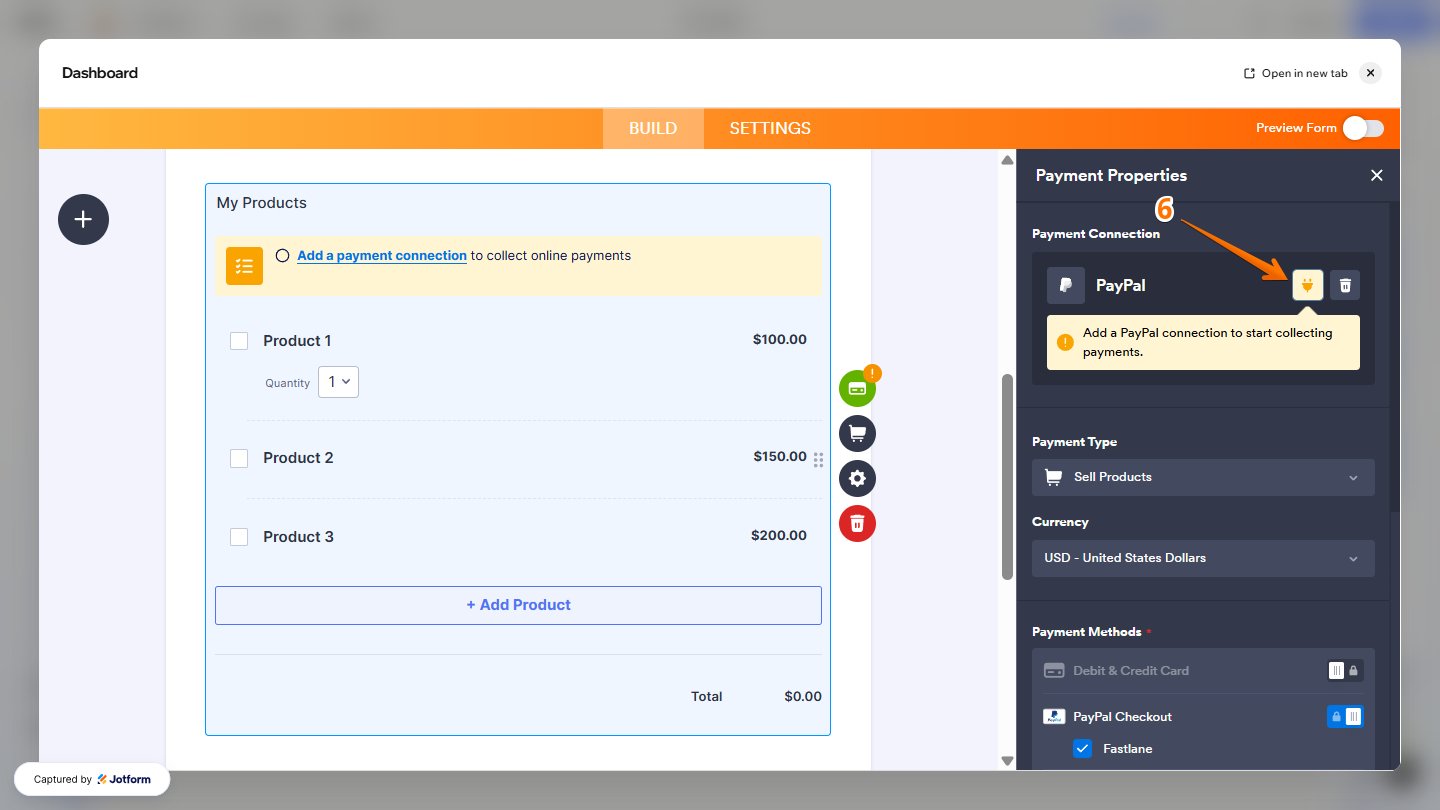Open the Payment Type dropdown

(1203, 477)
